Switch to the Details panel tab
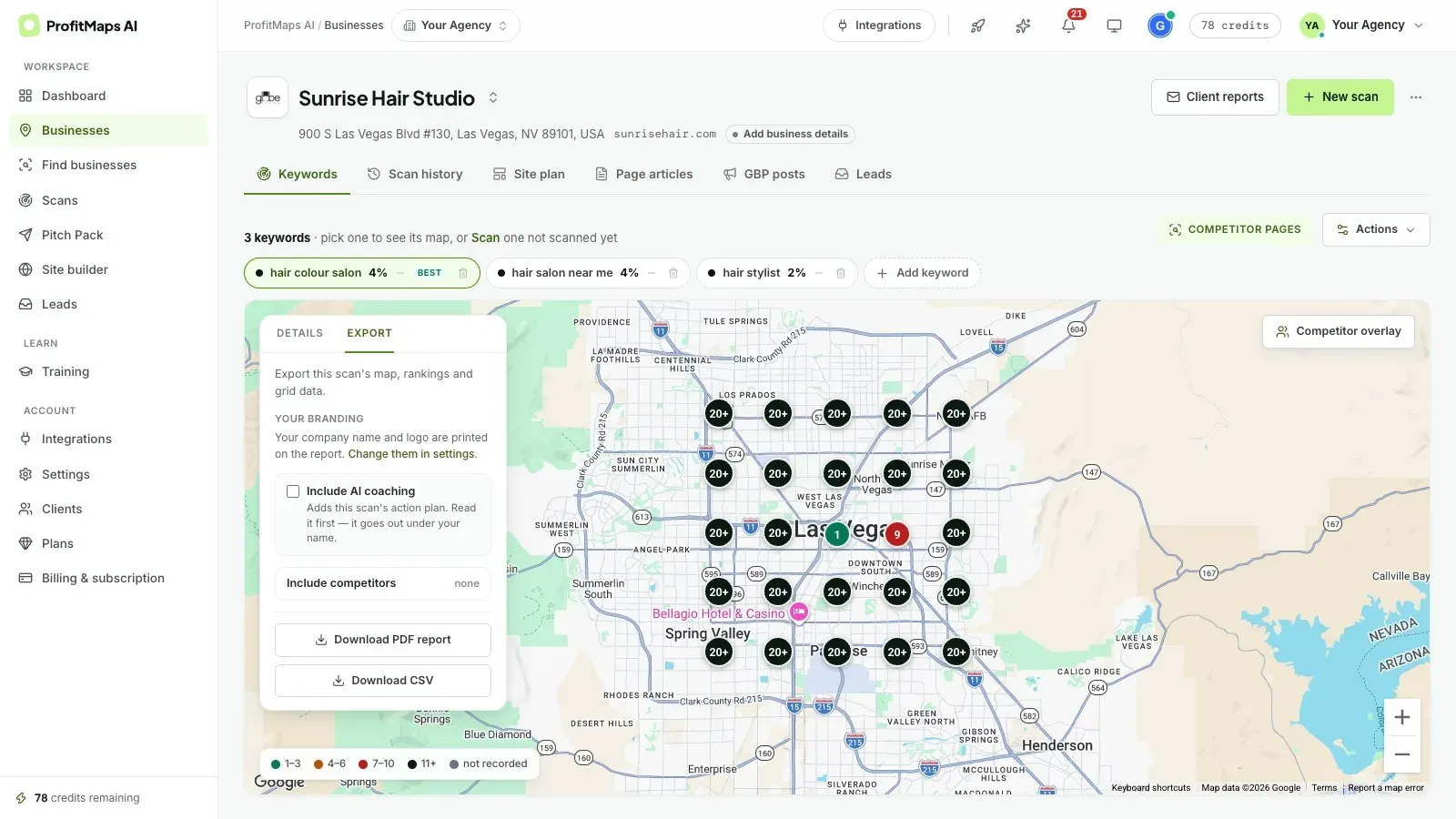The width and height of the screenshot is (1456, 819). pyautogui.click(x=299, y=333)
